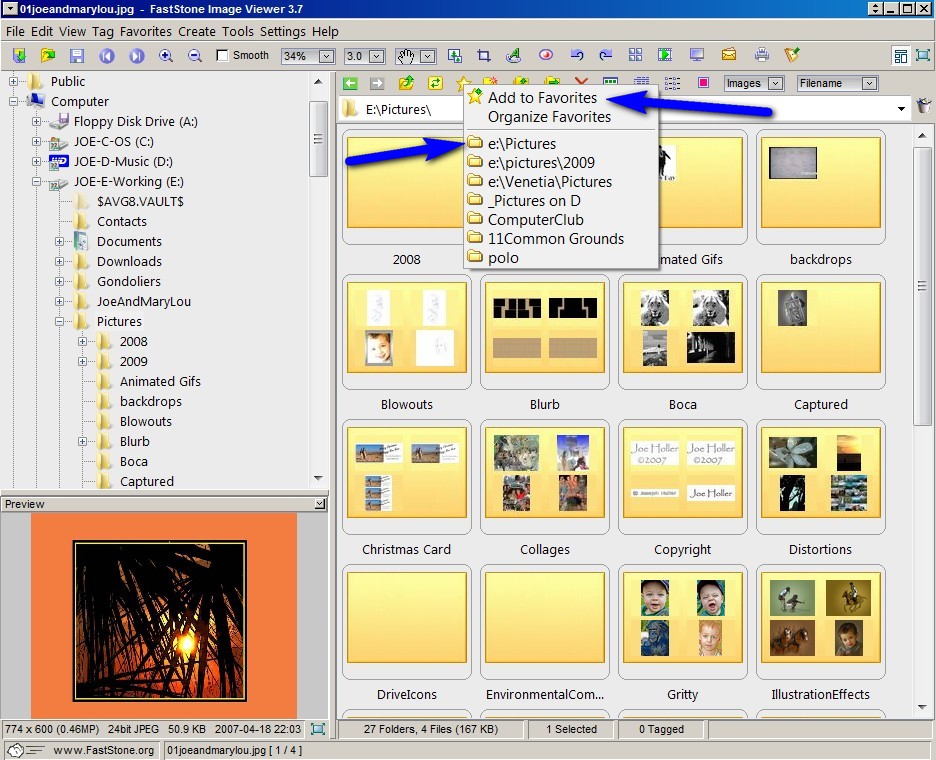The width and height of the screenshot is (936, 760).
Task: Expand the 2008 folder in tree
Action: pyautogui.click(x=82, y=341)
